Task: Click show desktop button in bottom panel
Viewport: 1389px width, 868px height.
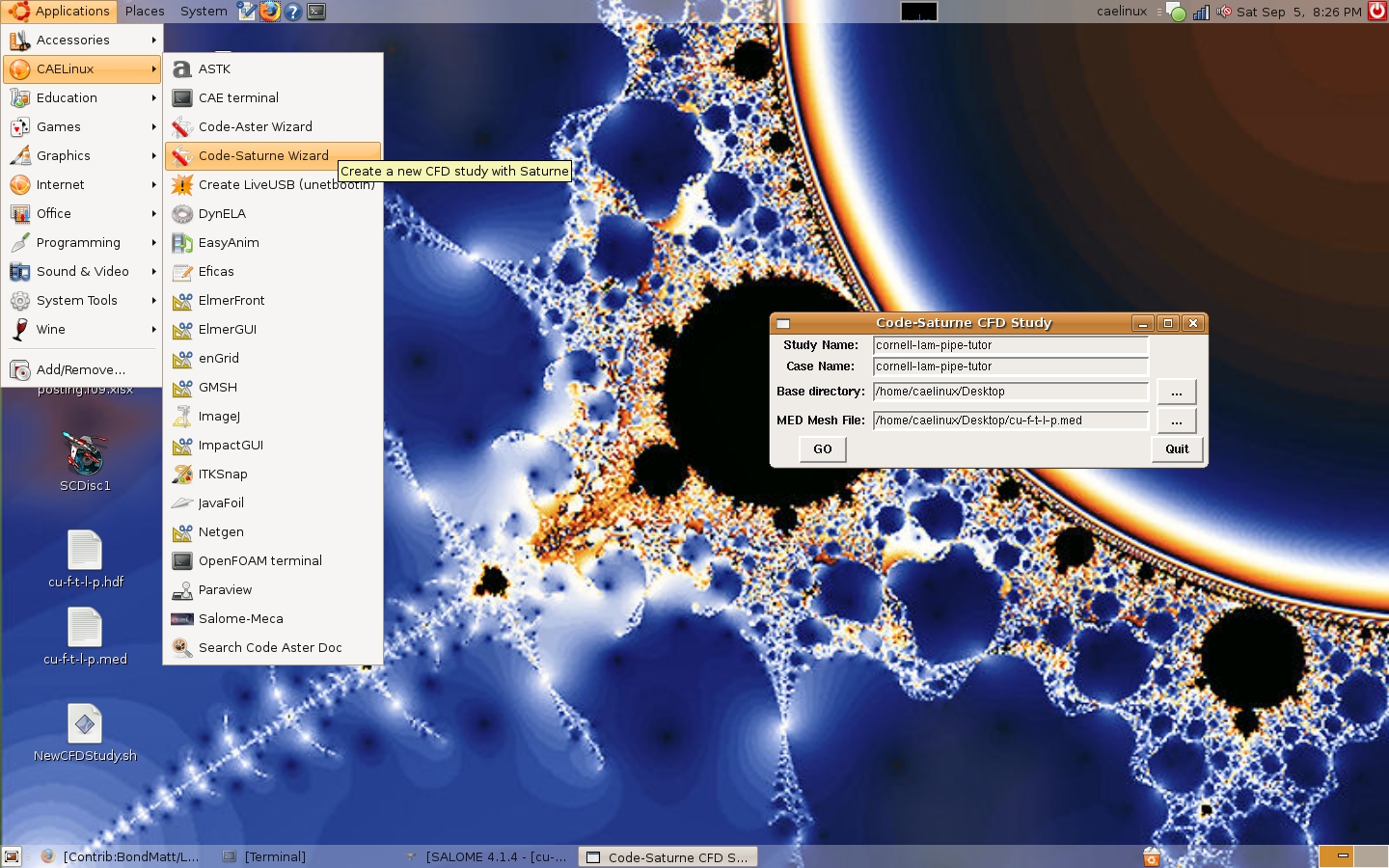Action: point(12,856)
